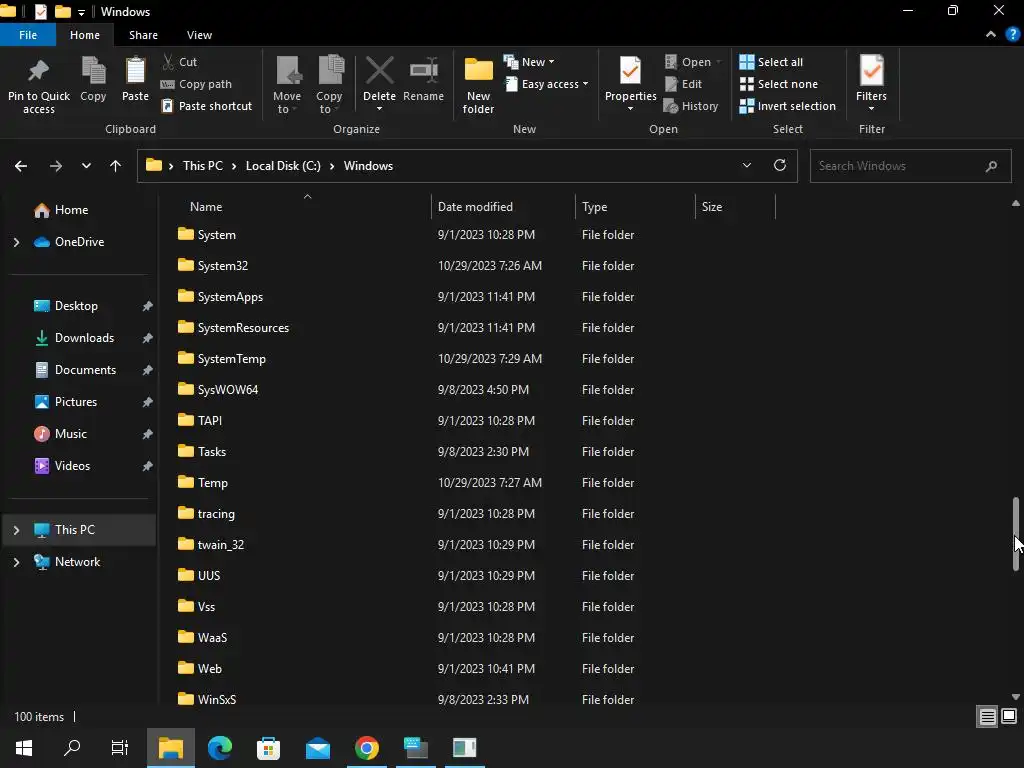Click Local Disk (C:) in address bar

tap(283, 166)
